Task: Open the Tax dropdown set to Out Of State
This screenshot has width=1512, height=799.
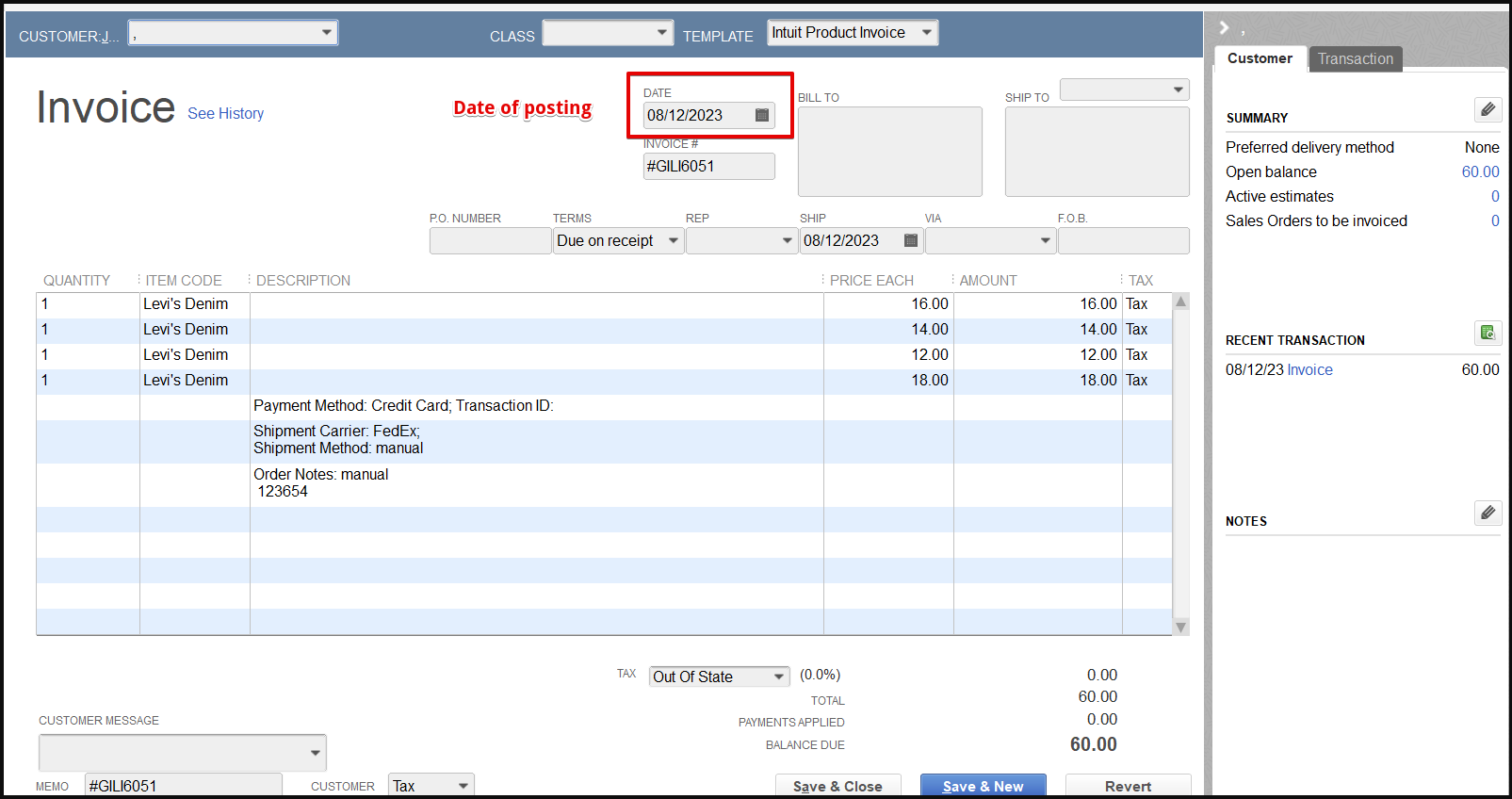Action: (x=778, y=677)
